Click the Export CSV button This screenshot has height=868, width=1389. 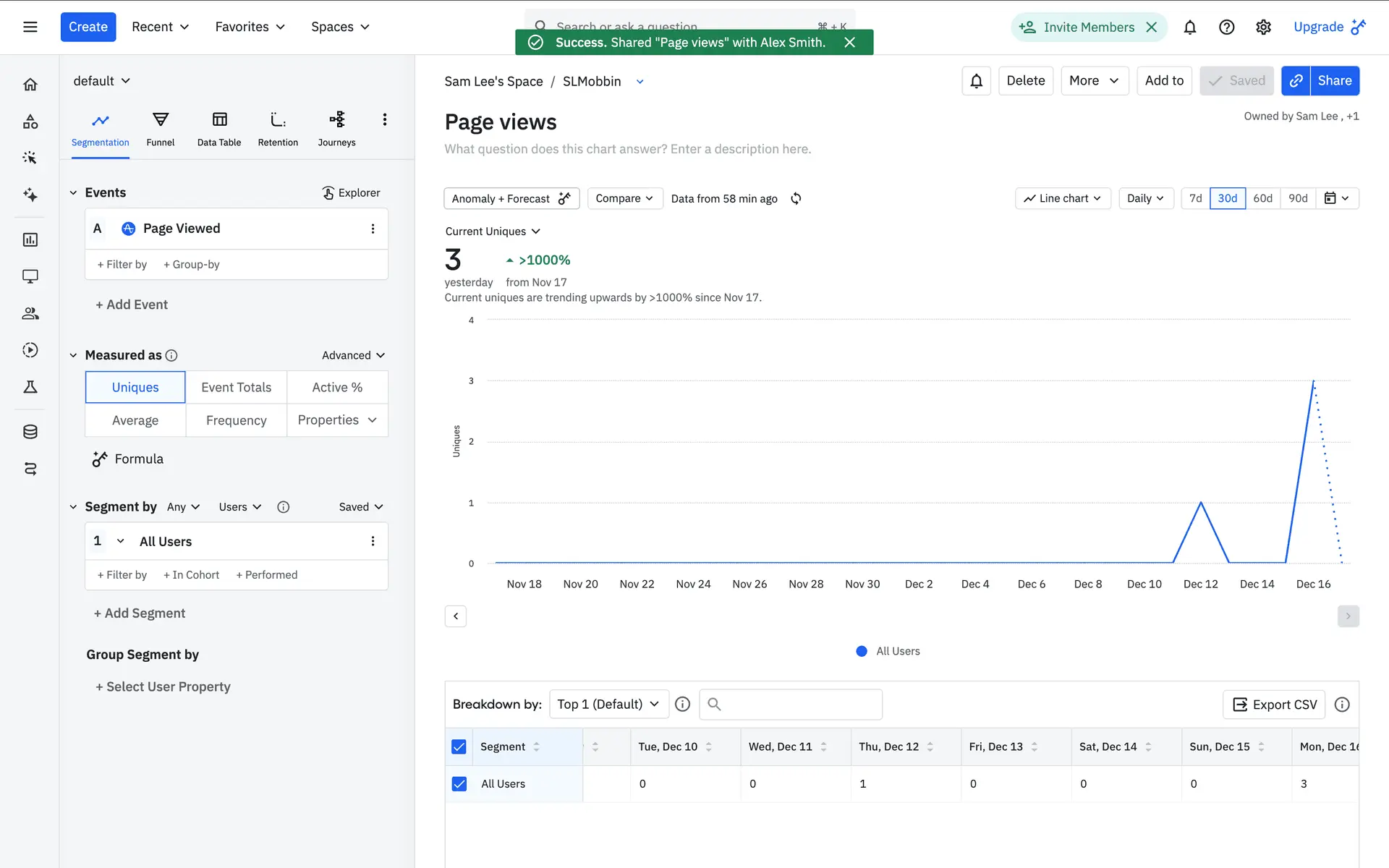[1274, 704]
